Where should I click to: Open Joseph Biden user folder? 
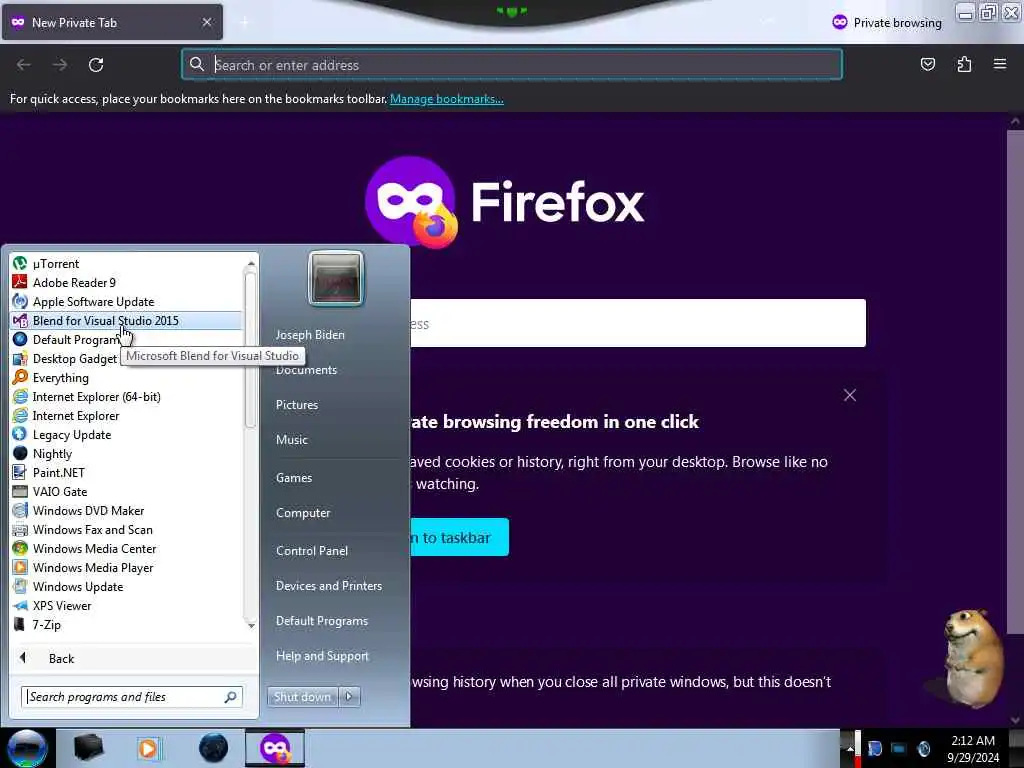click(310, 334)
